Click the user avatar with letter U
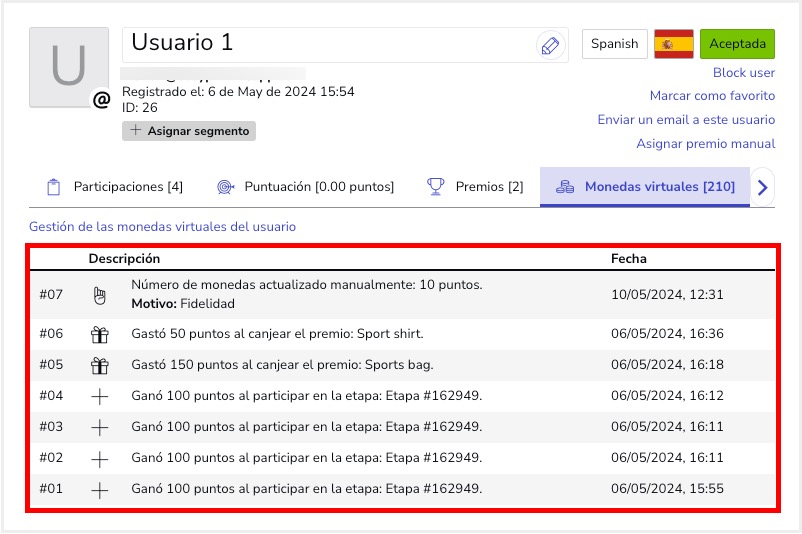802x534 pixels. 68,67
